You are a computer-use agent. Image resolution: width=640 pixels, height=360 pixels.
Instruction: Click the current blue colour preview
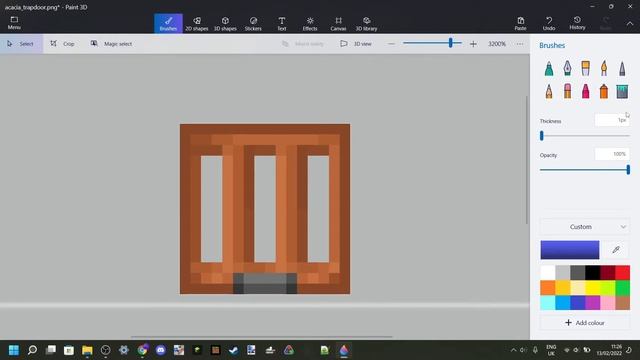(570, 250)
